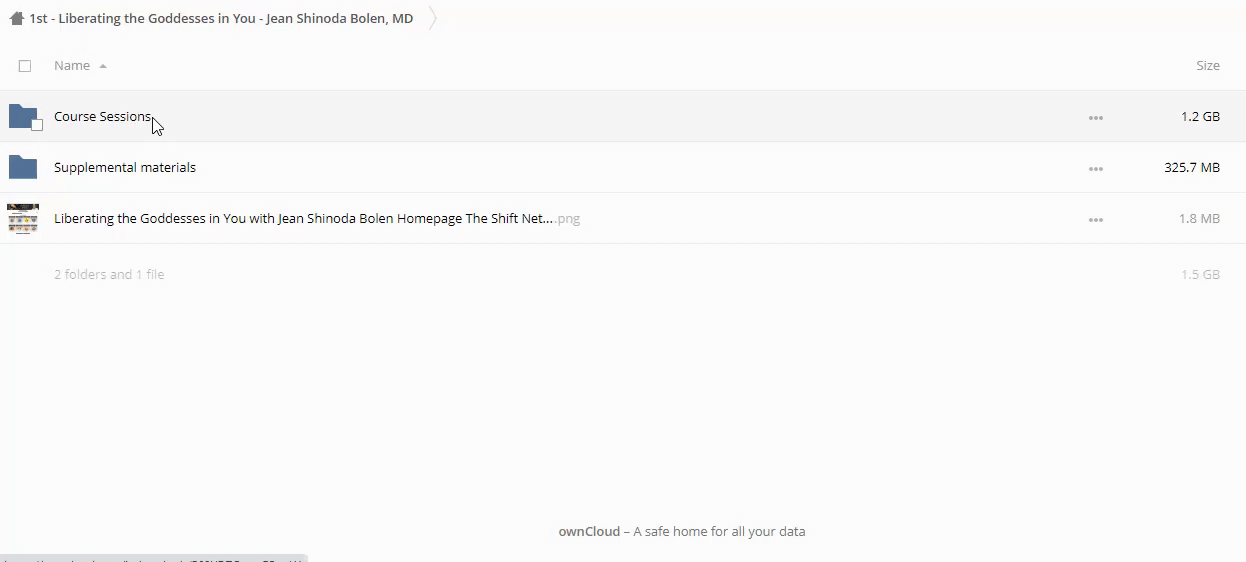Sort files by the Name column
Screen dimensions: 1246x562
(72, 66)
